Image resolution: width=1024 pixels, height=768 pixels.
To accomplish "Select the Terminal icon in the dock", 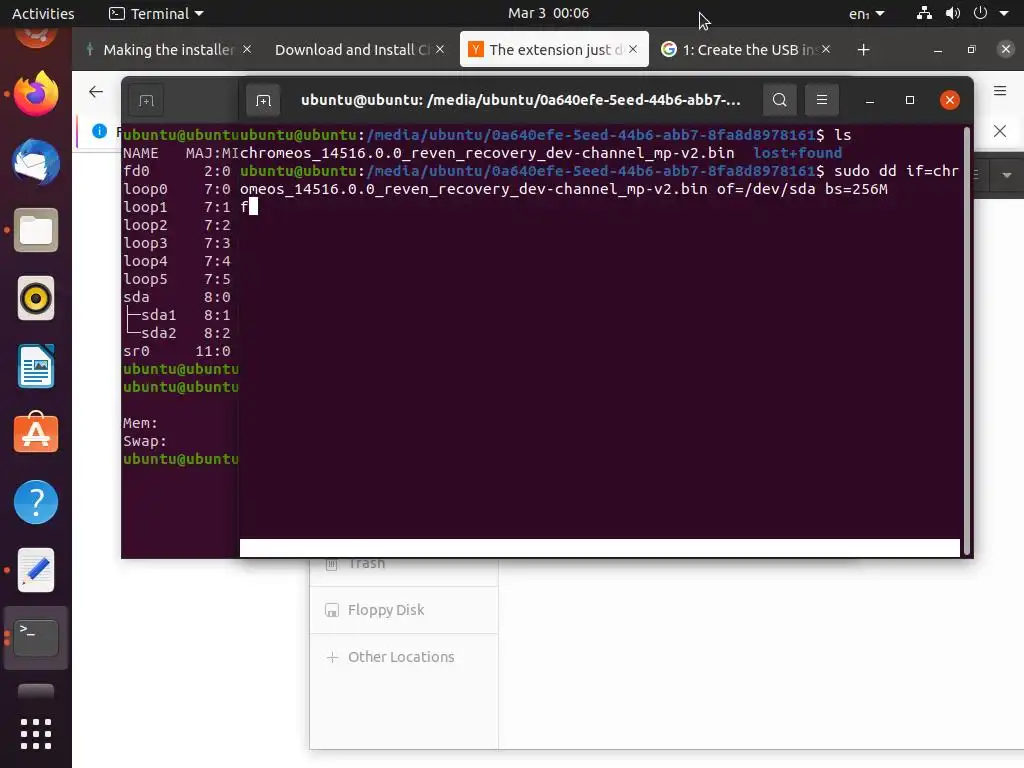I will (36, 638).
